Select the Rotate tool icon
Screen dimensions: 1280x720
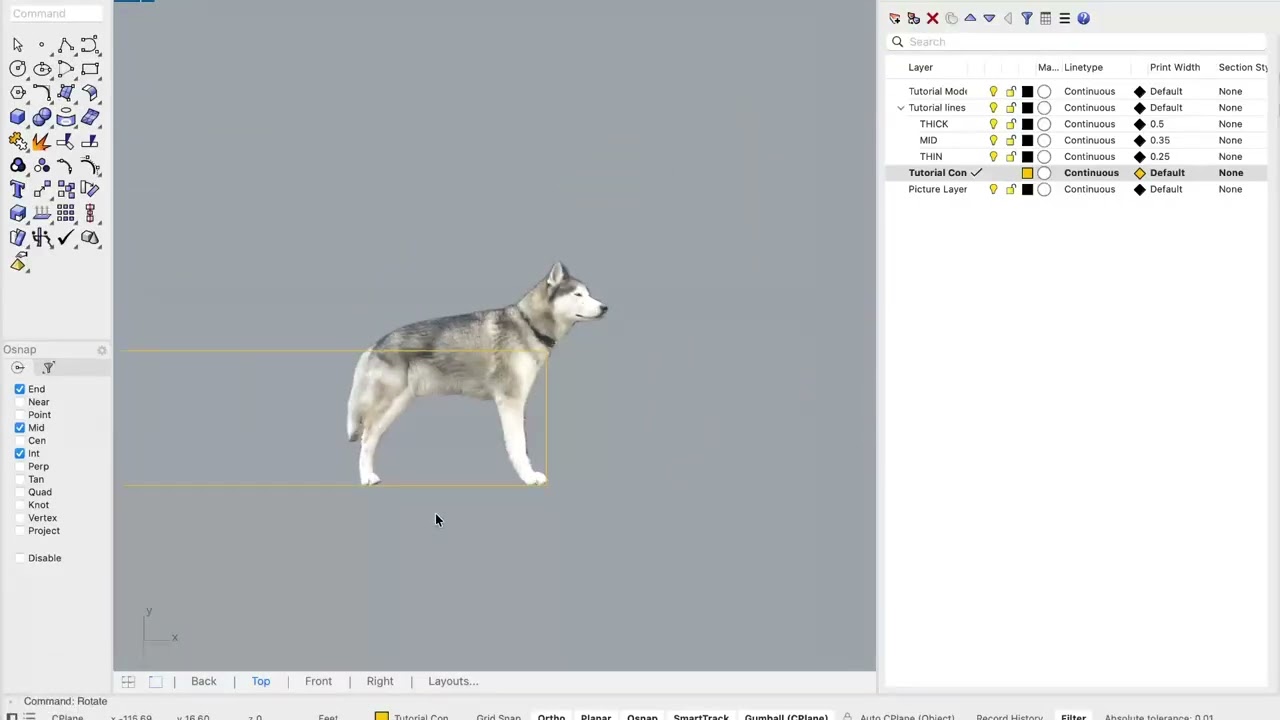(90, 189)
